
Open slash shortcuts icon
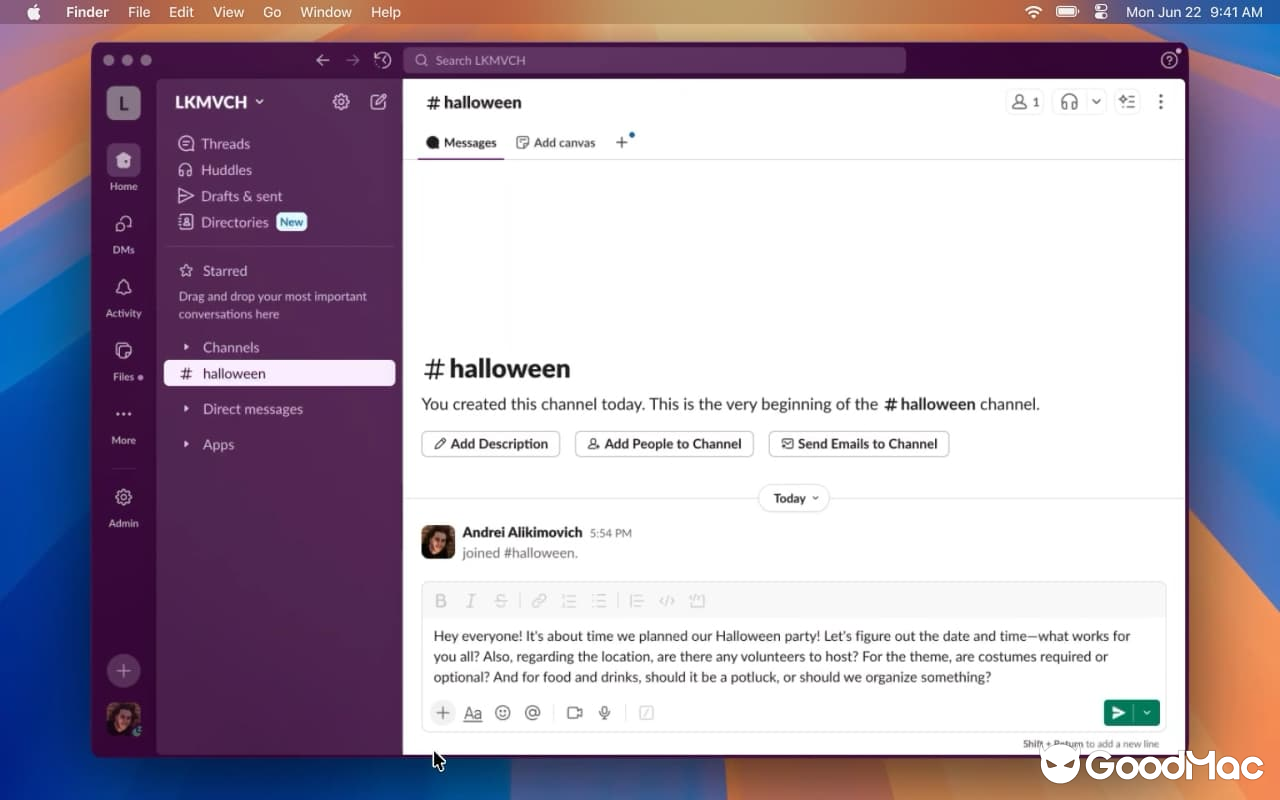pyautogui.click(x=647, y=713)
